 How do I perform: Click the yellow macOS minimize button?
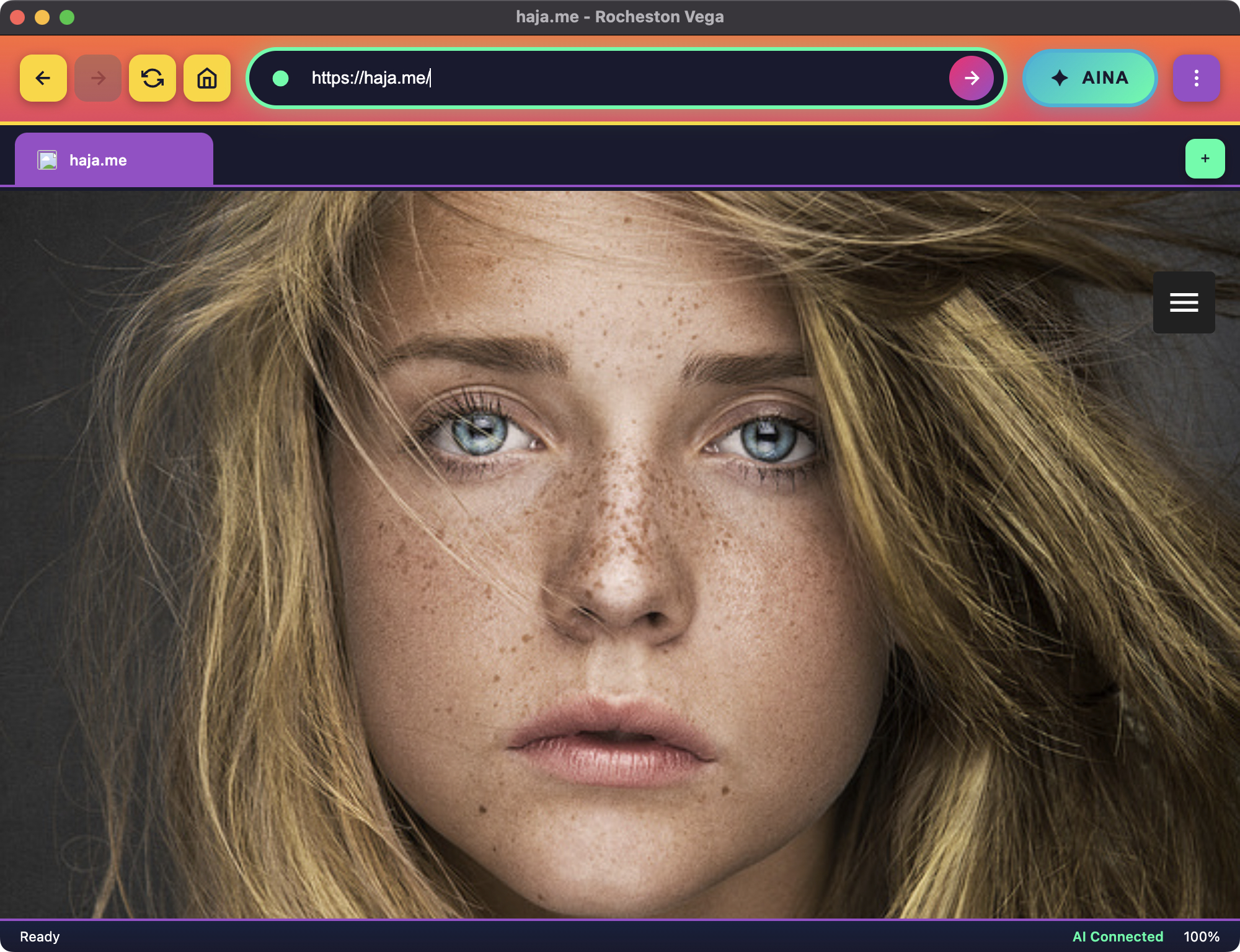tap(42, 17)
